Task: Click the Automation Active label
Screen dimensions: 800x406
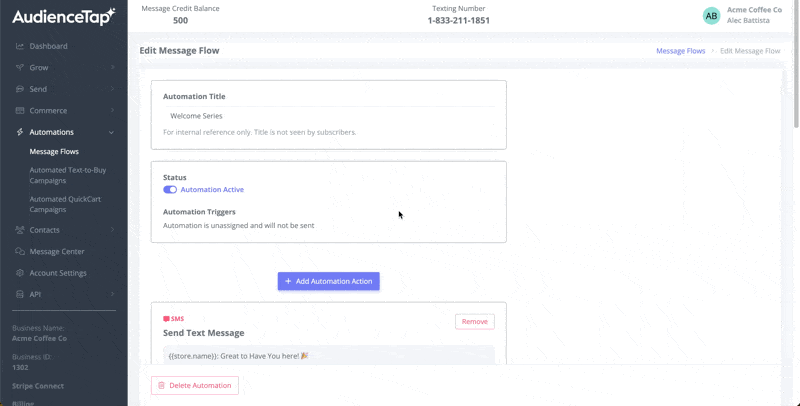Action: (x=212, y=190)
